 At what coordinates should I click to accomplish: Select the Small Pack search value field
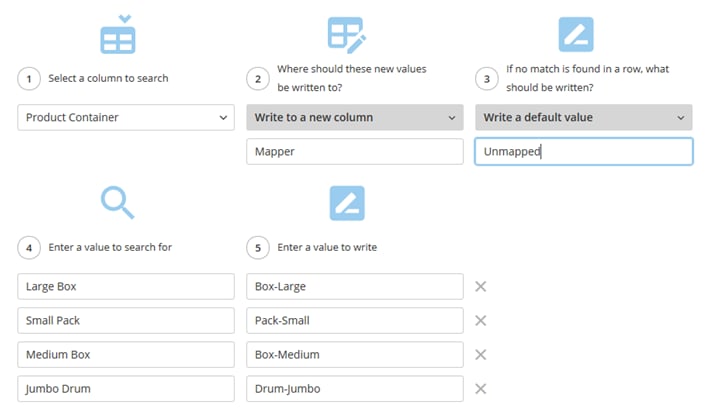[126, 321]
